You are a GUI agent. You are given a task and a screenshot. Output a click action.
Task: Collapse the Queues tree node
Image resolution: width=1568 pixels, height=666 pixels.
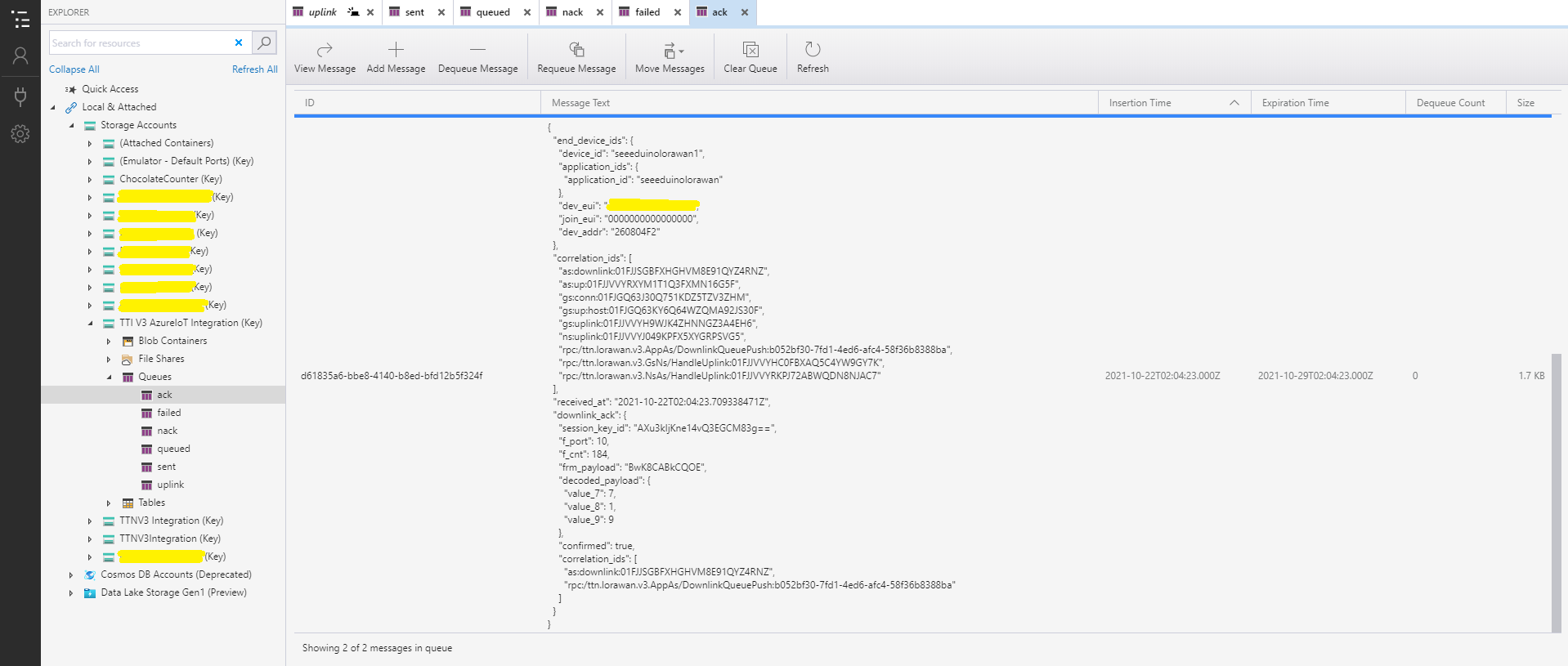click(x=109, y=378)
